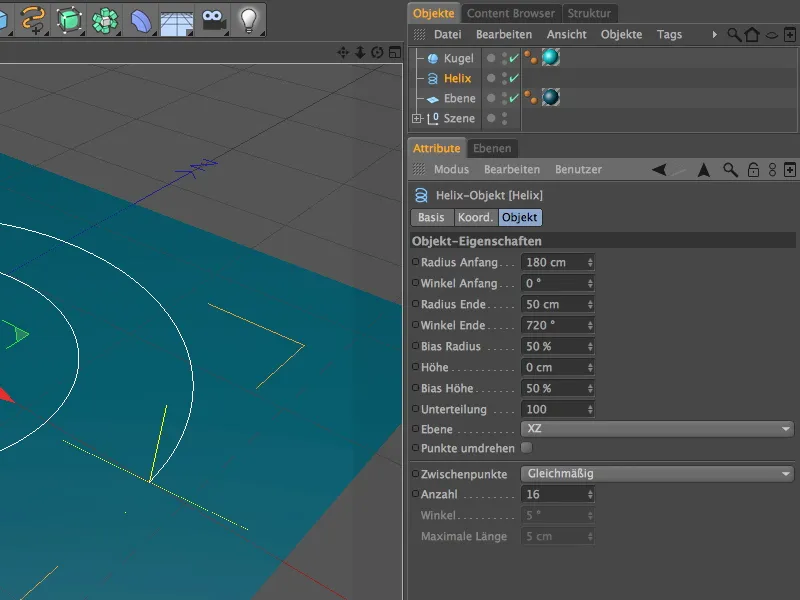800x600 pixels.
Task: Select the Objekt properties tab
Action: point(519,217)
